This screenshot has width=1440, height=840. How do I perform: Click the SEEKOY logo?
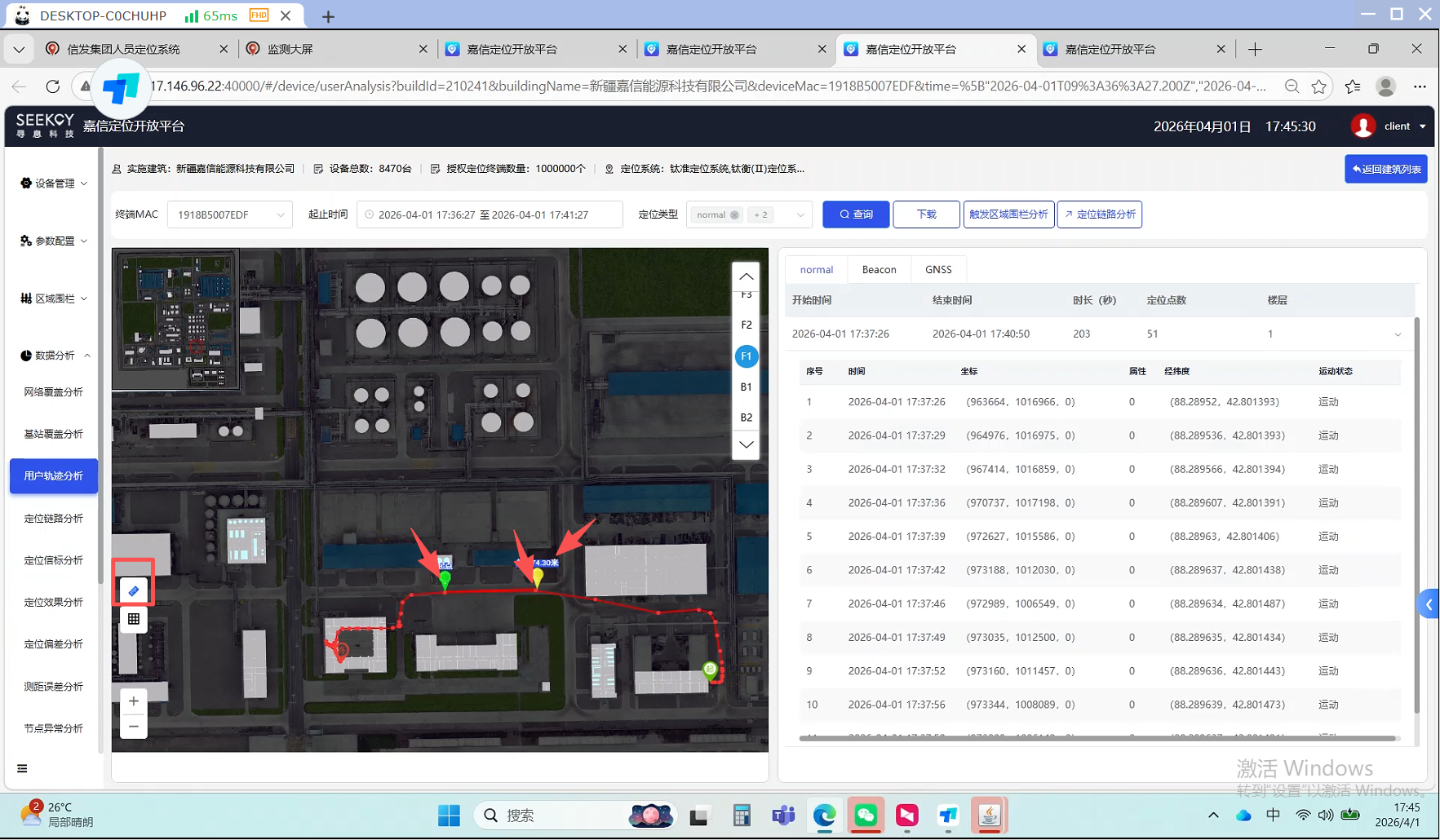pos(45,126)
